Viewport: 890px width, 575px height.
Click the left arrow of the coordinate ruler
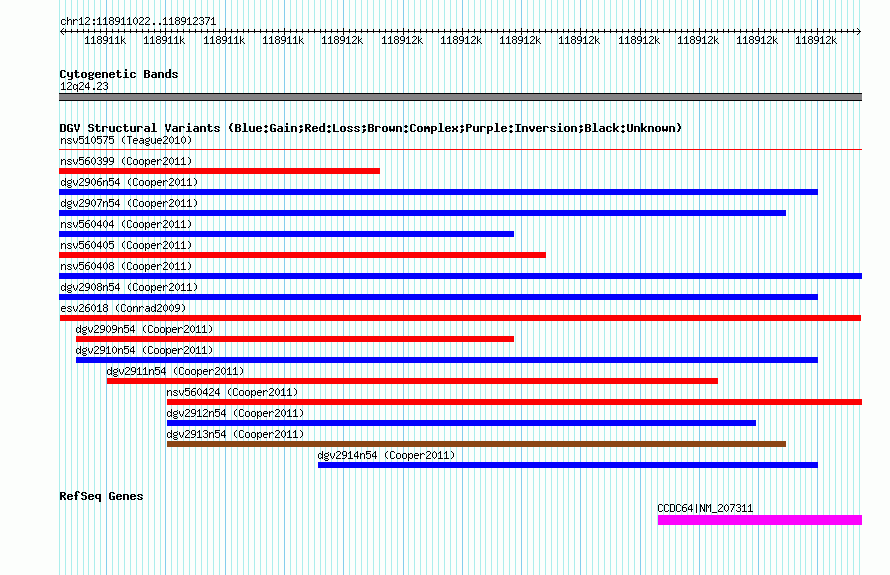click(62, 32)
